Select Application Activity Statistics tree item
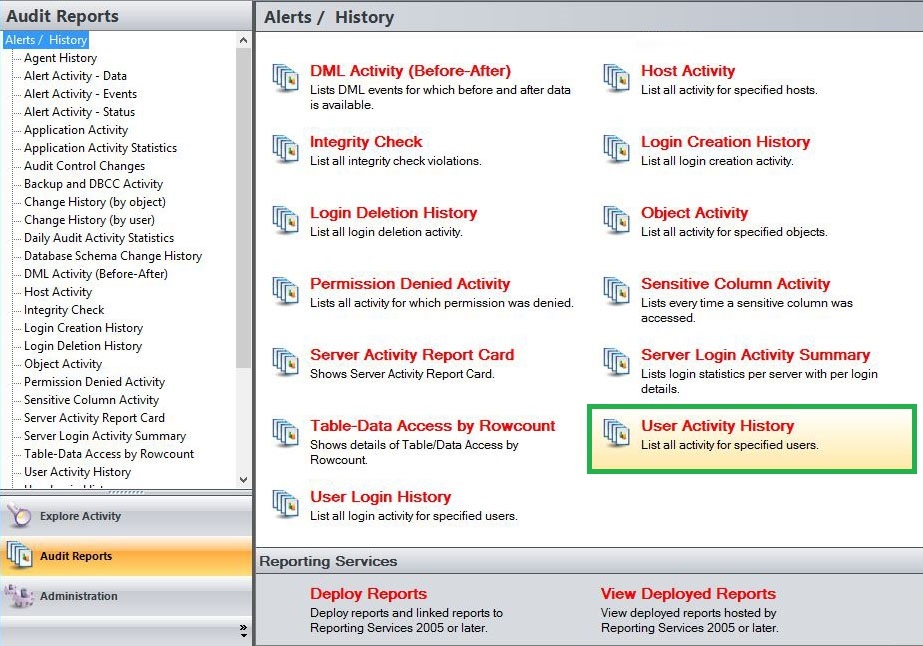The height and width of the screenshot is (646, 923). [100, 148]
